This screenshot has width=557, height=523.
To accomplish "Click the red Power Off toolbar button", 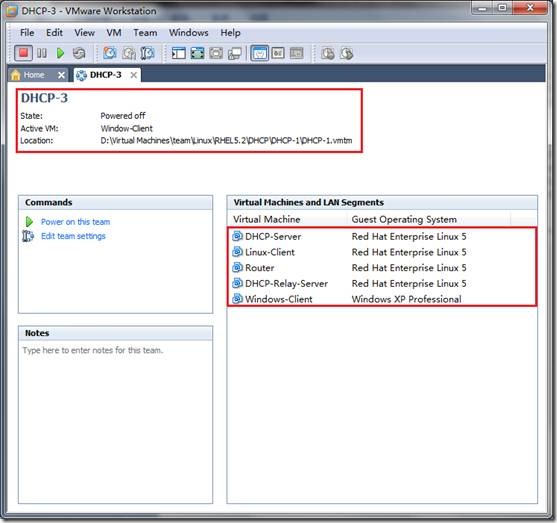I will [23, 53].
